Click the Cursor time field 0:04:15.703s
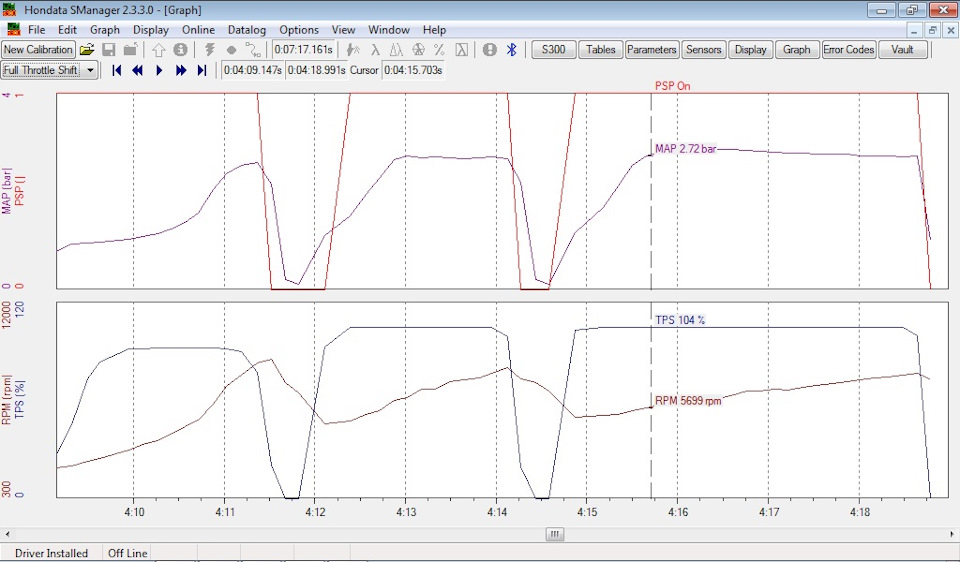960x562 pixels. tap(413, 70)
